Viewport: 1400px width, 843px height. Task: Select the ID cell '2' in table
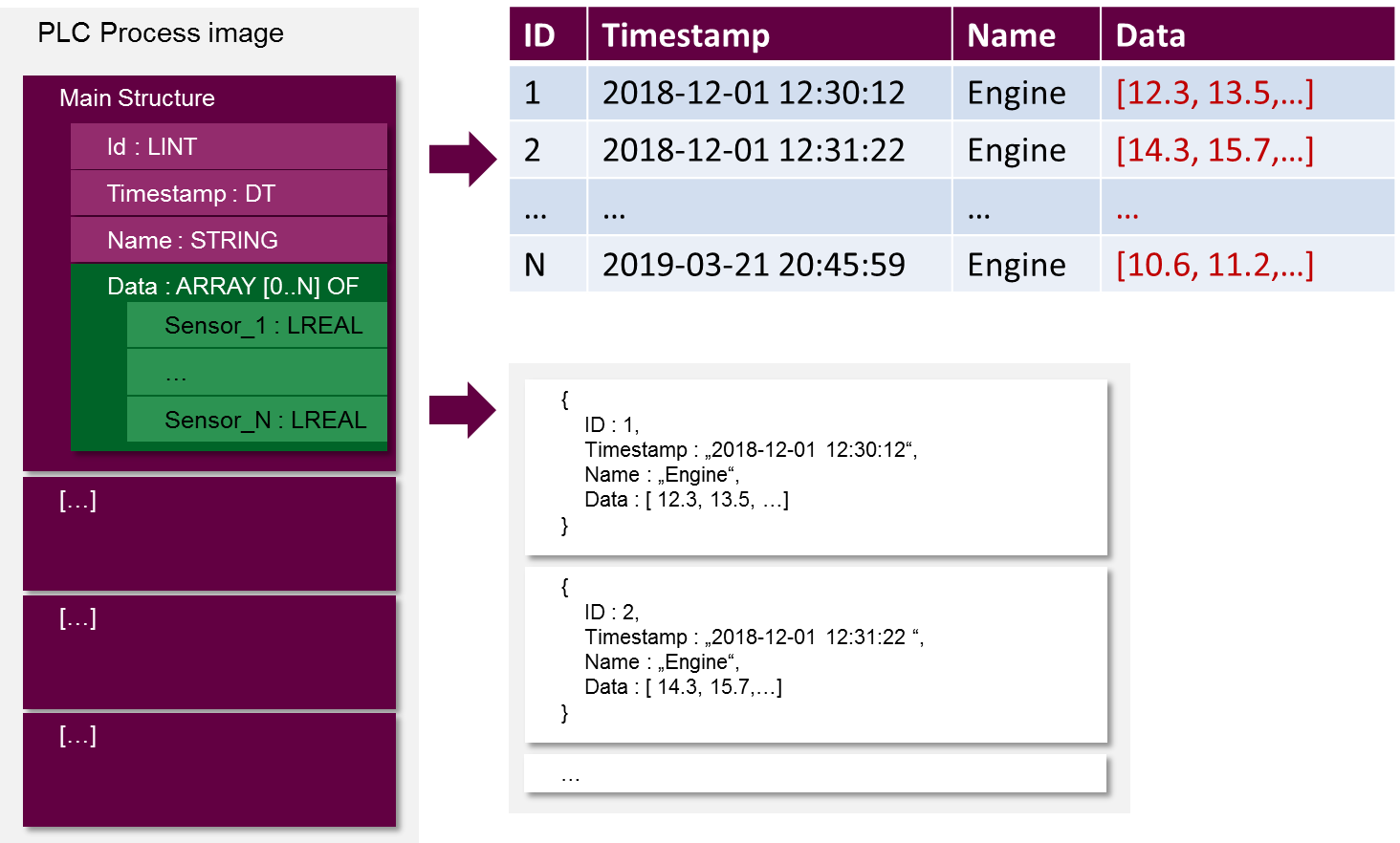[x=548, y=149]
